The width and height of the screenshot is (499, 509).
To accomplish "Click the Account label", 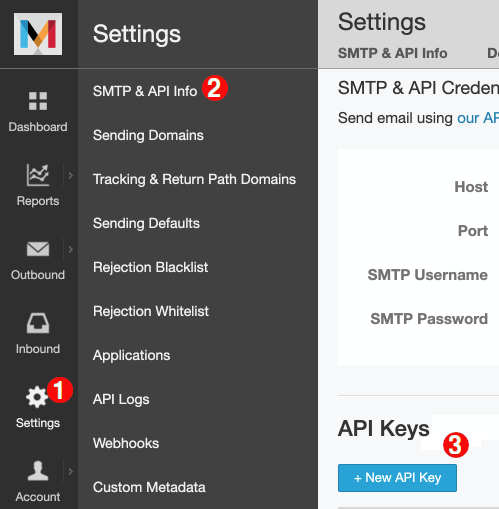I will (x=38, y=497).
